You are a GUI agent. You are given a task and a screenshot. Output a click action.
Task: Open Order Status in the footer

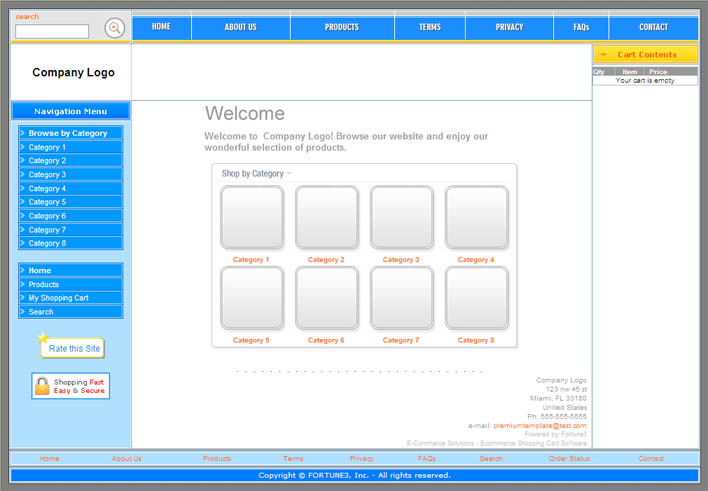click(x=569, y=459)
